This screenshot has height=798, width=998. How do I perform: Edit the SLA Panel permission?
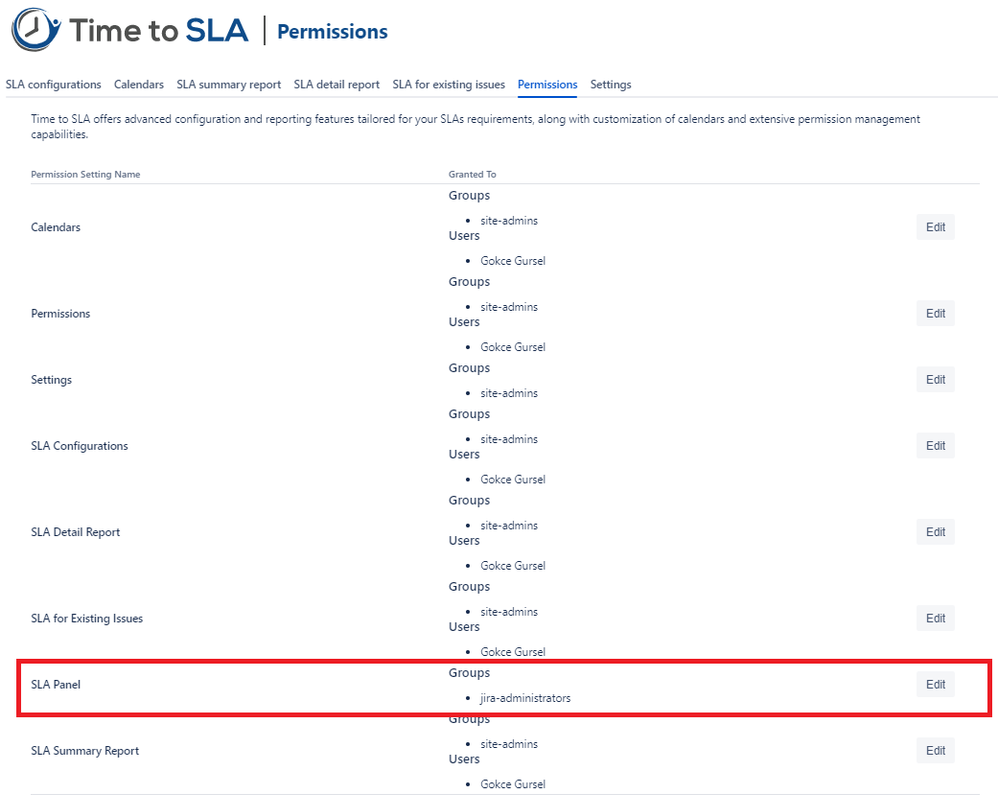pyautogui.click(x=934, y=684)
